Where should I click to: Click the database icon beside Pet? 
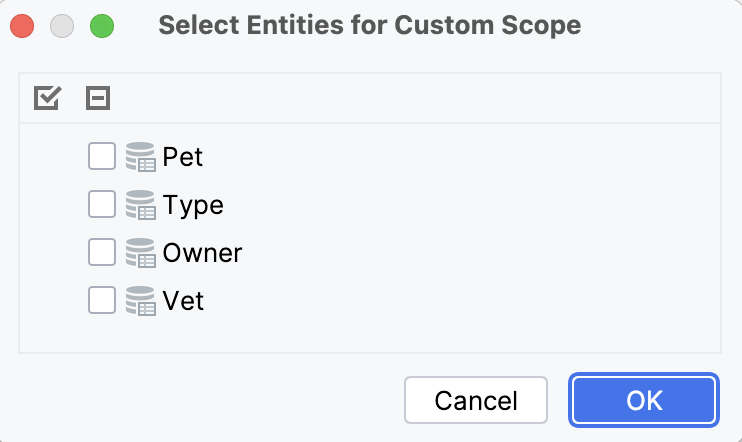141,157
